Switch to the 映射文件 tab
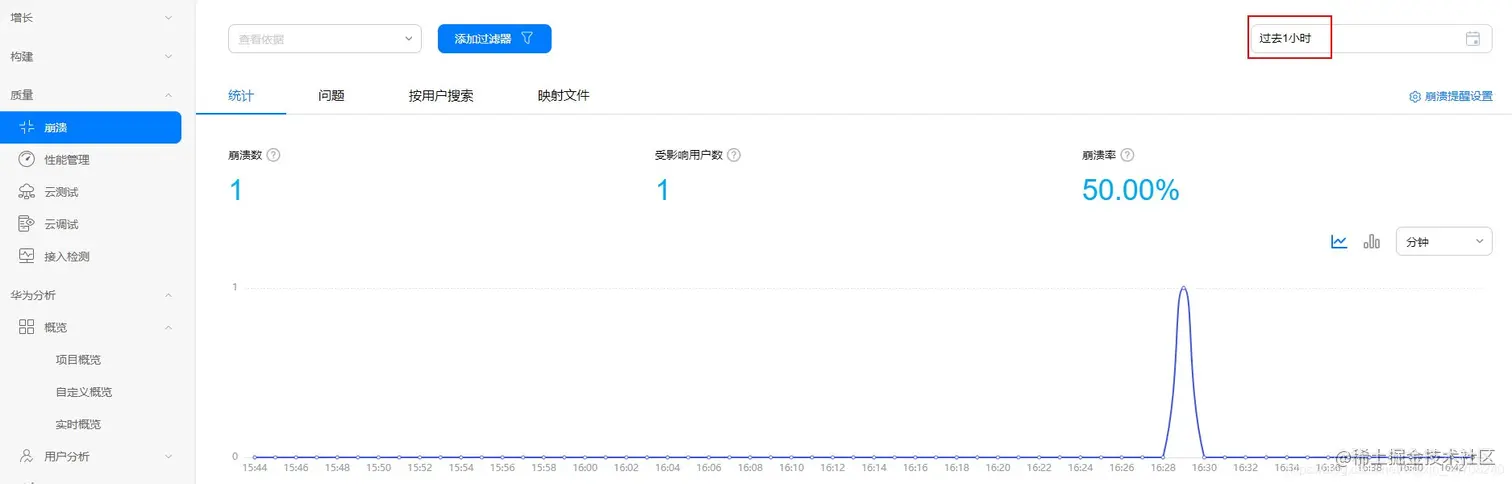1512x484 pixels. click(x=563, y=96)
